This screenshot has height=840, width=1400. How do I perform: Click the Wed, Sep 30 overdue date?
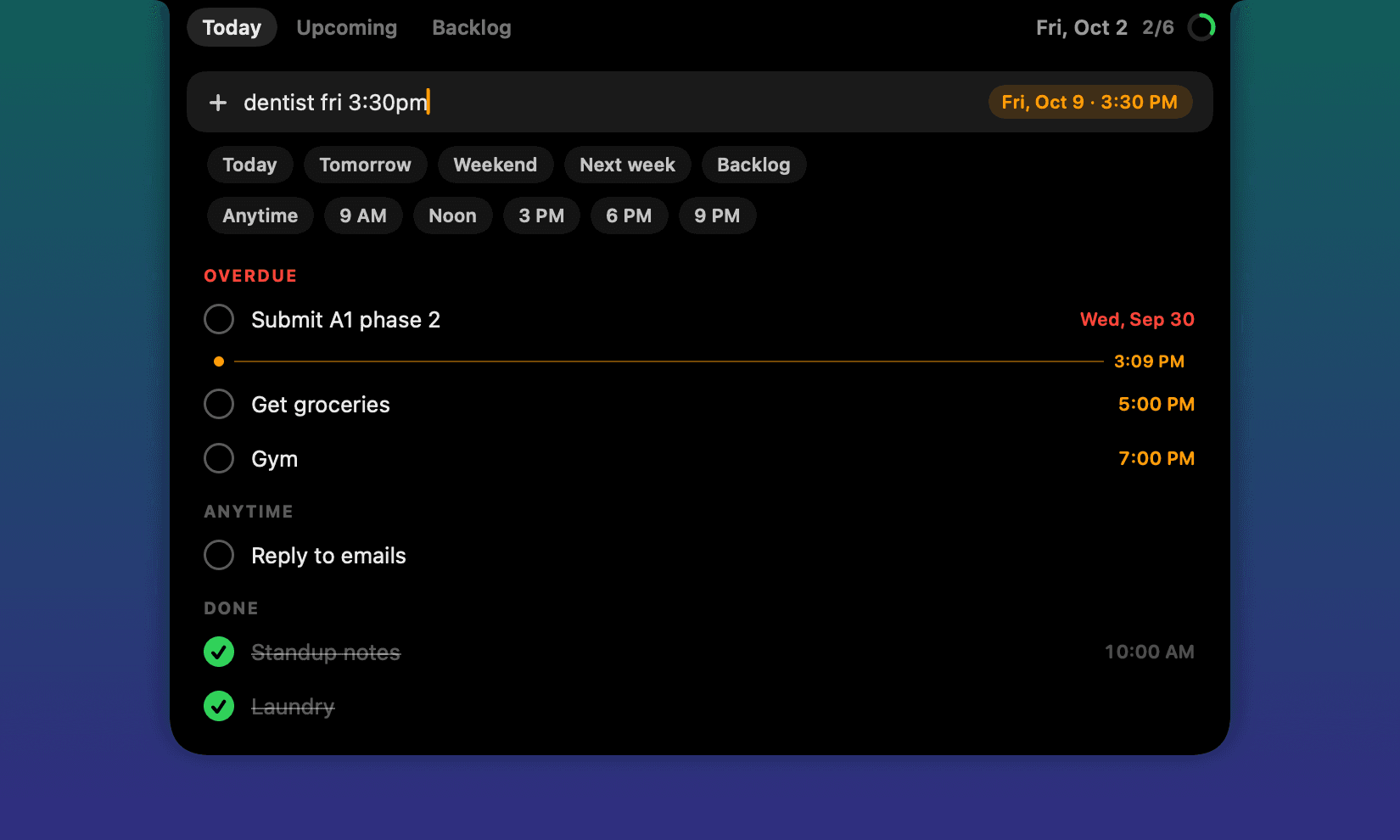click(1137, 319)
